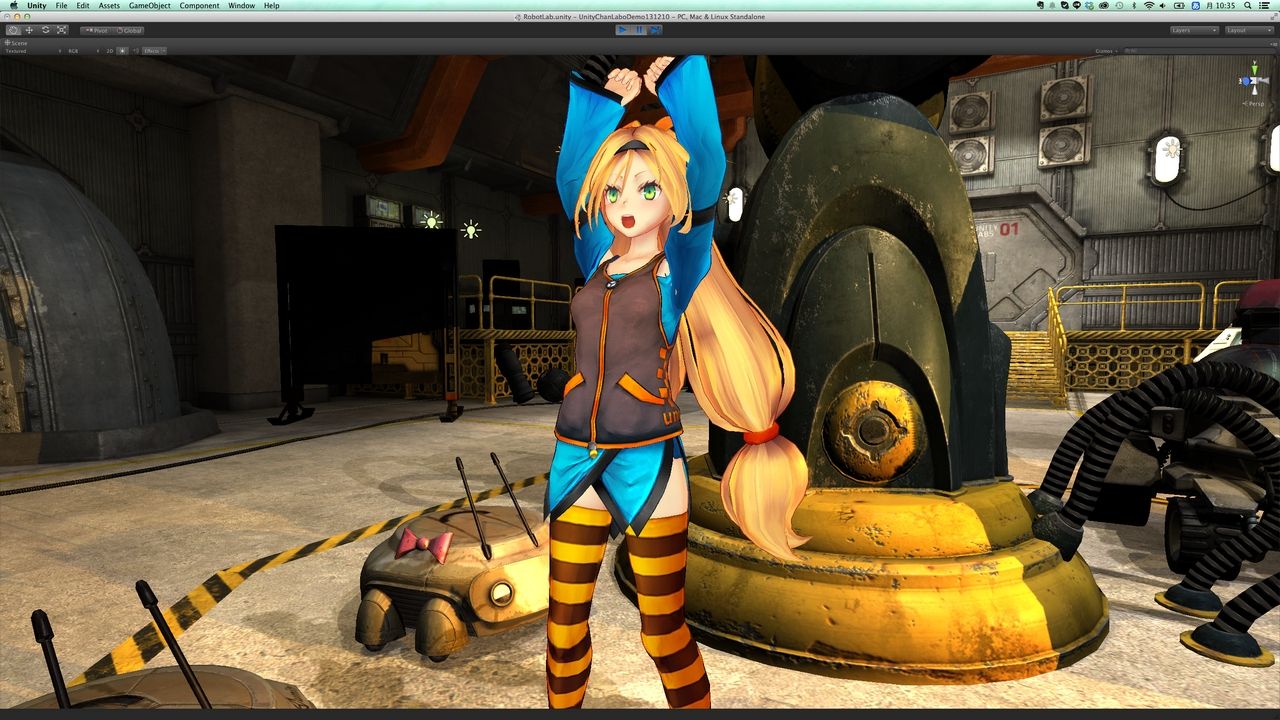Open the Window menu
Screen dimensions: 1280x720
(x=241, y=6)
